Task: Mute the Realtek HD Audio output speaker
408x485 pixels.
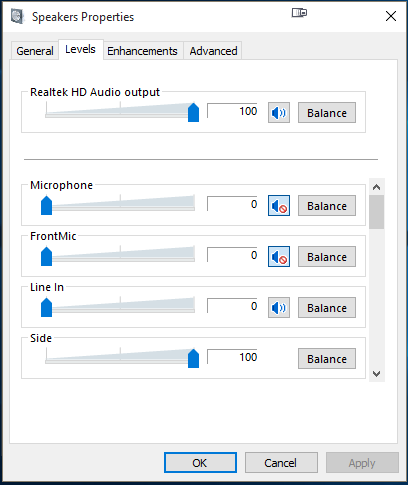Action: click(279, 113)
